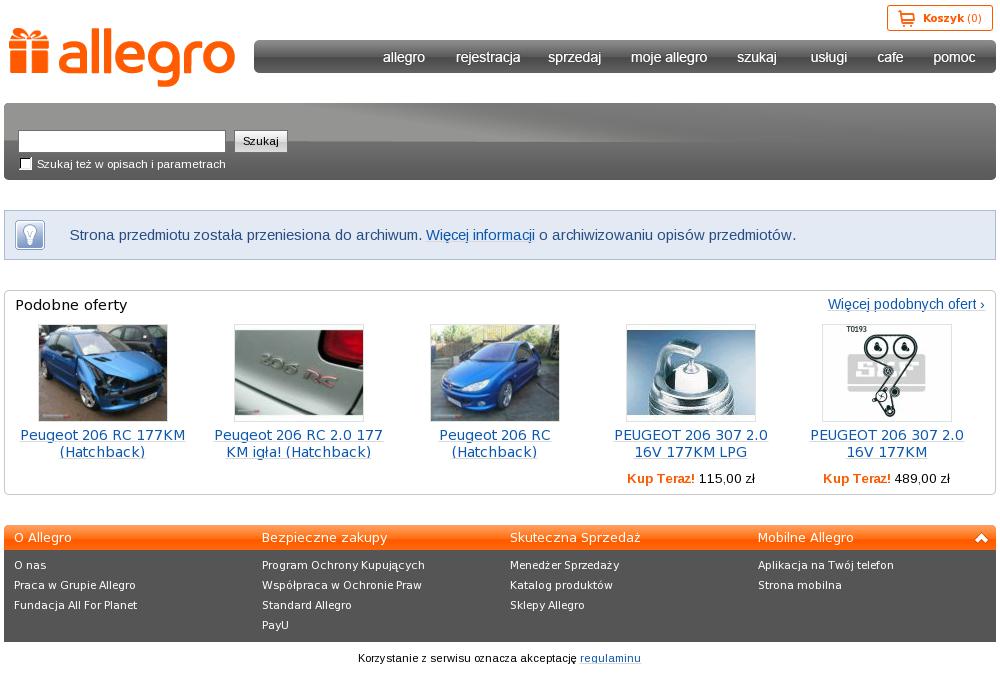Image resolution: width=1000 pixels, height=678 pixels.
Task: Click the 'Podobne oferty' section heading
Action: (x=71, y=305)
